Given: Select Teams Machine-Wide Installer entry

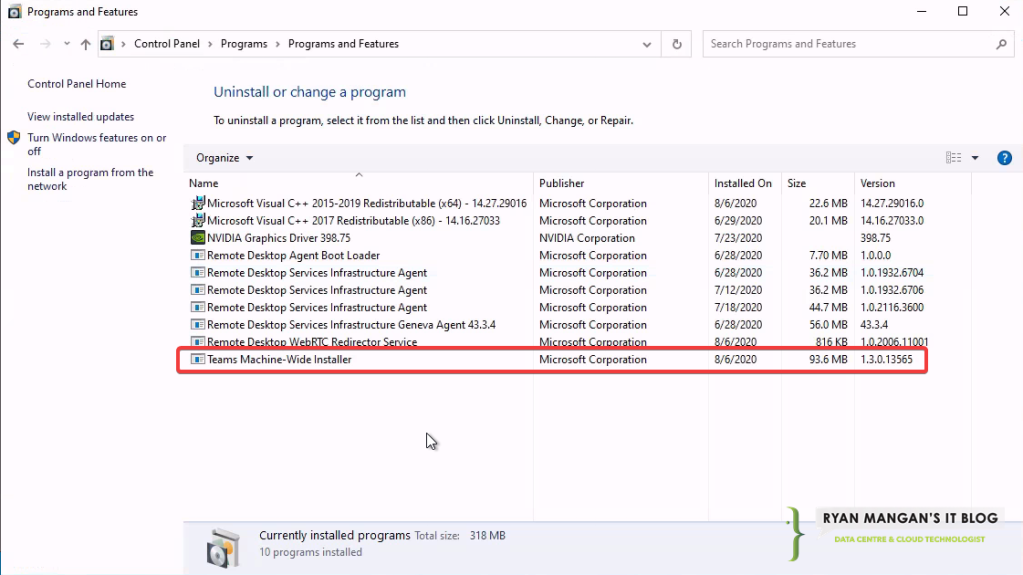Looking at the screenshot, I should 279,360.
